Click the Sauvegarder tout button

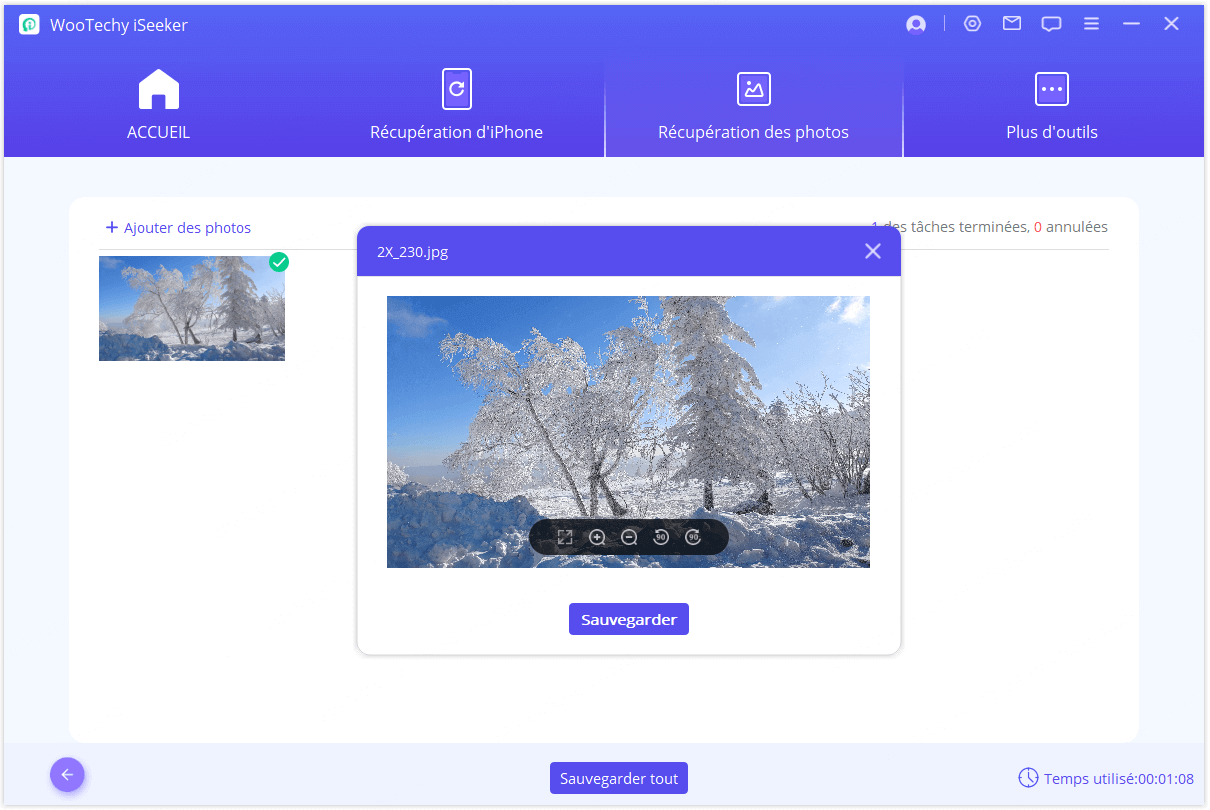coord(619,778)
